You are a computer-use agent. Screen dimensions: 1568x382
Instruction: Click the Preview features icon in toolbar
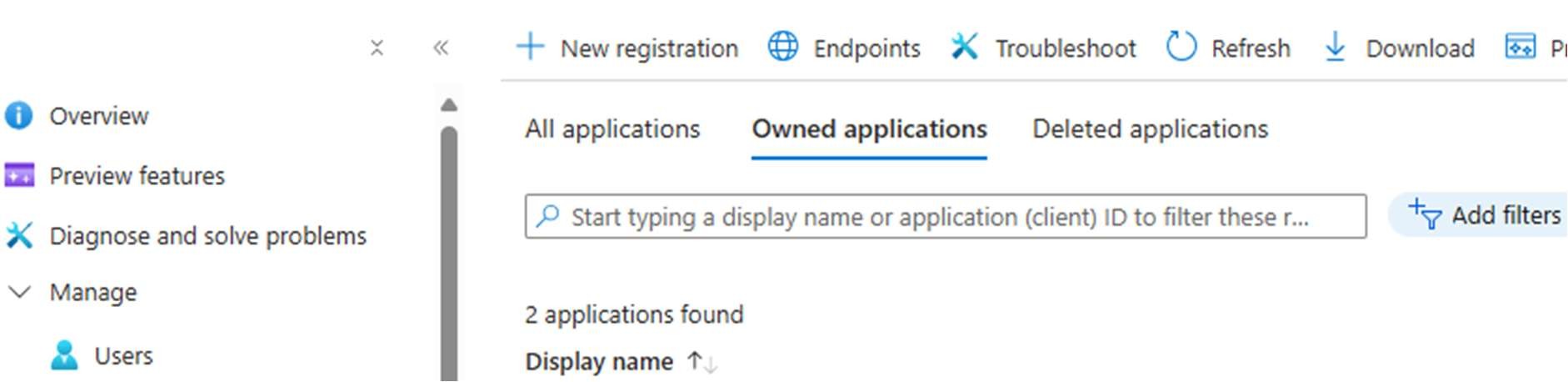[1520, 47]
